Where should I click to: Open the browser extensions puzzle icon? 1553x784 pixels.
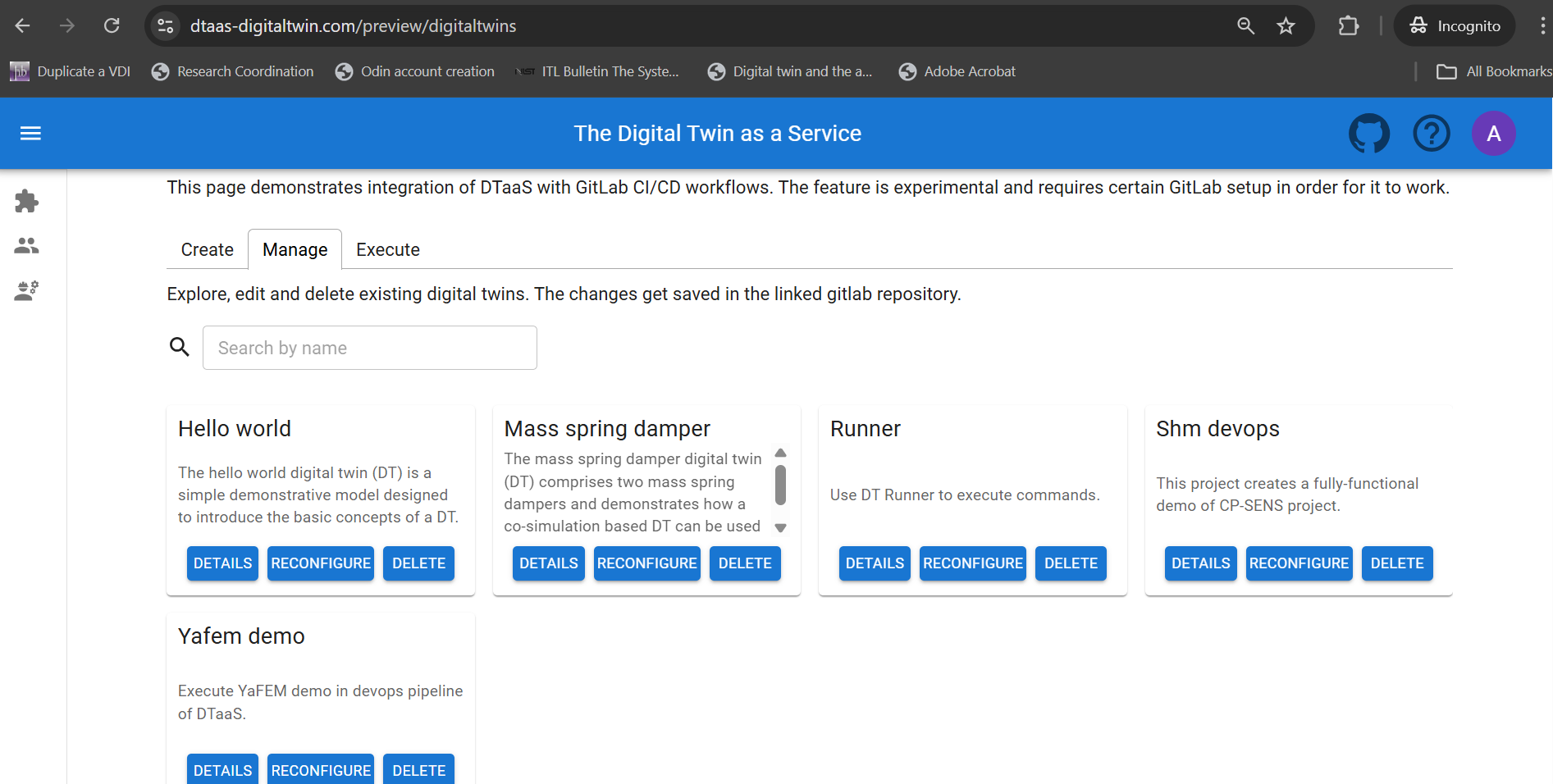tap(1348, 25)
